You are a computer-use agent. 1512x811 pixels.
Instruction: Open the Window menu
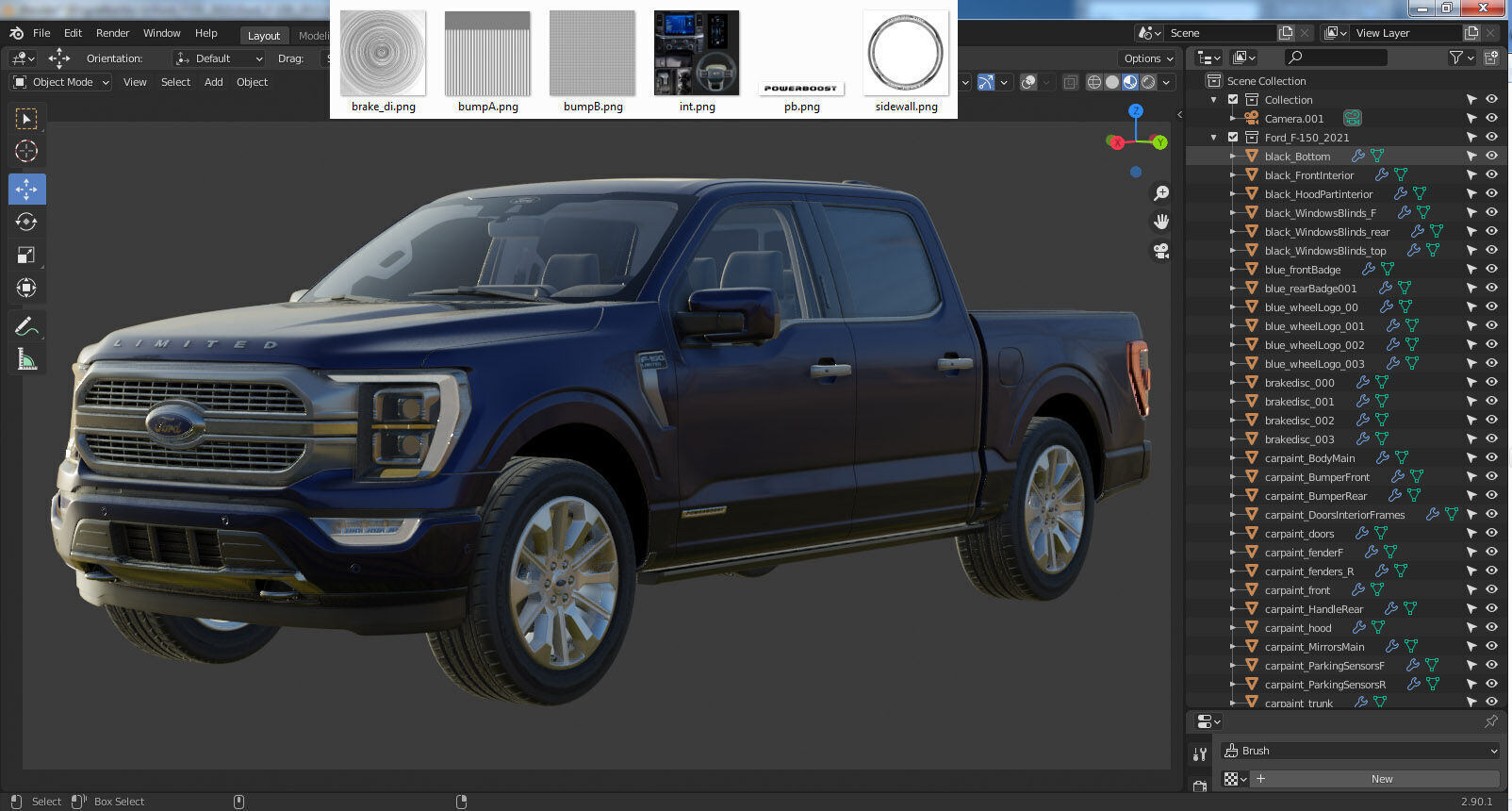162,33
